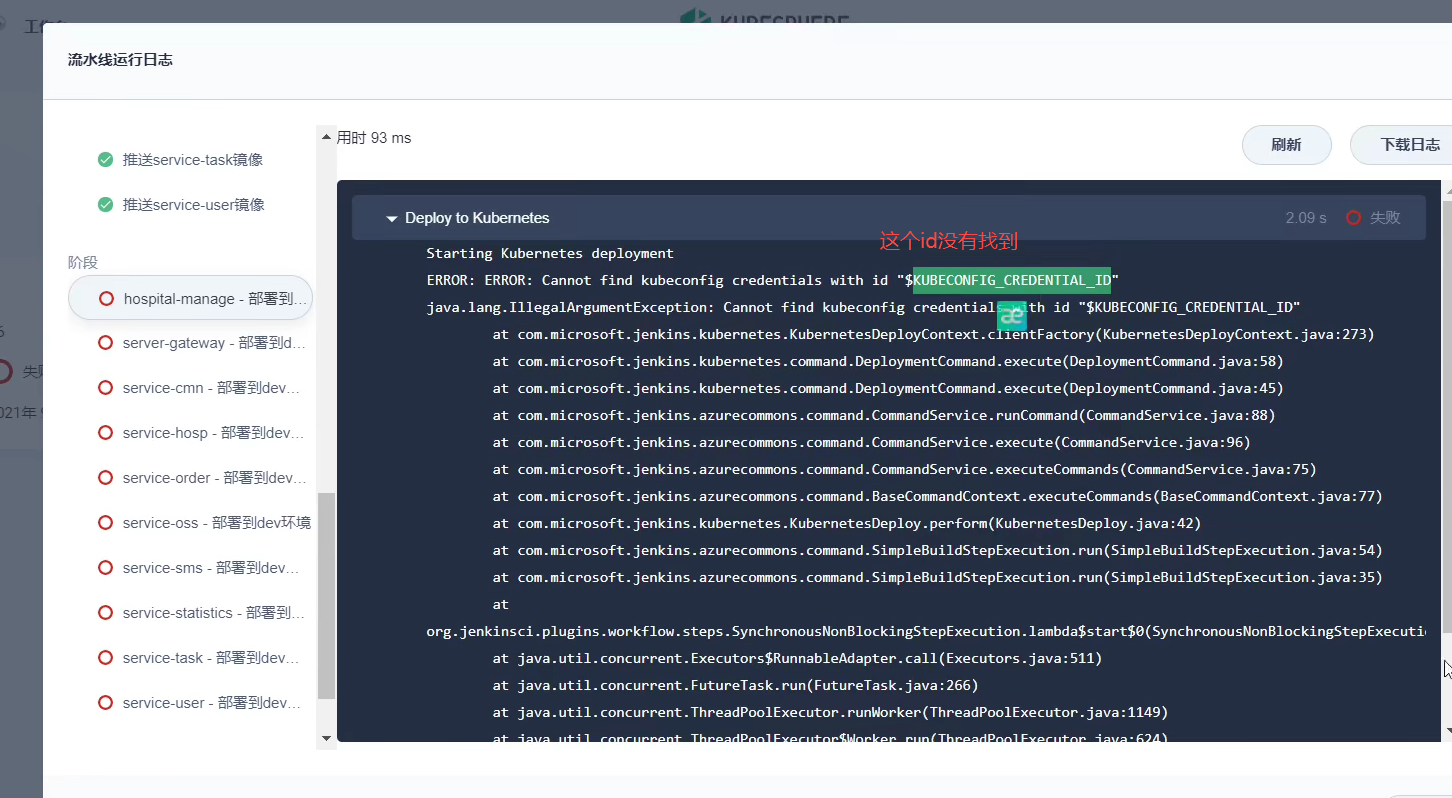The height and width of the screenshot is (798, 1452).
Task: Click the ThreadPoolExecutor.java:1149 stack line
Action: pyautogui.click(x=830, y=713)
